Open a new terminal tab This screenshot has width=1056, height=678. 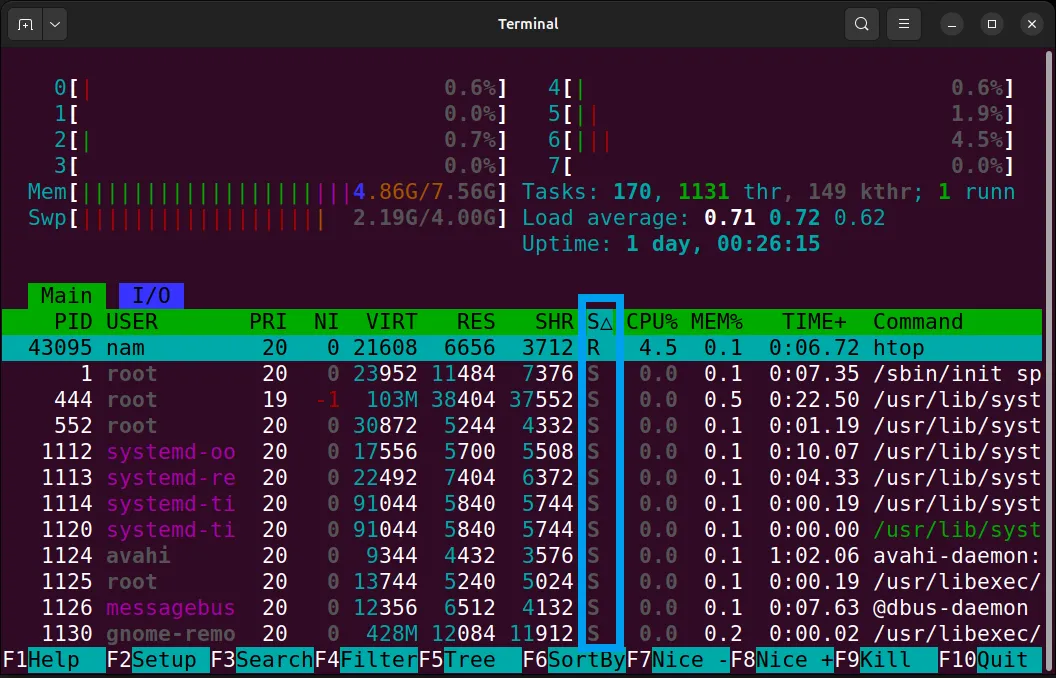pyautogui.click(x=26, y=24)
